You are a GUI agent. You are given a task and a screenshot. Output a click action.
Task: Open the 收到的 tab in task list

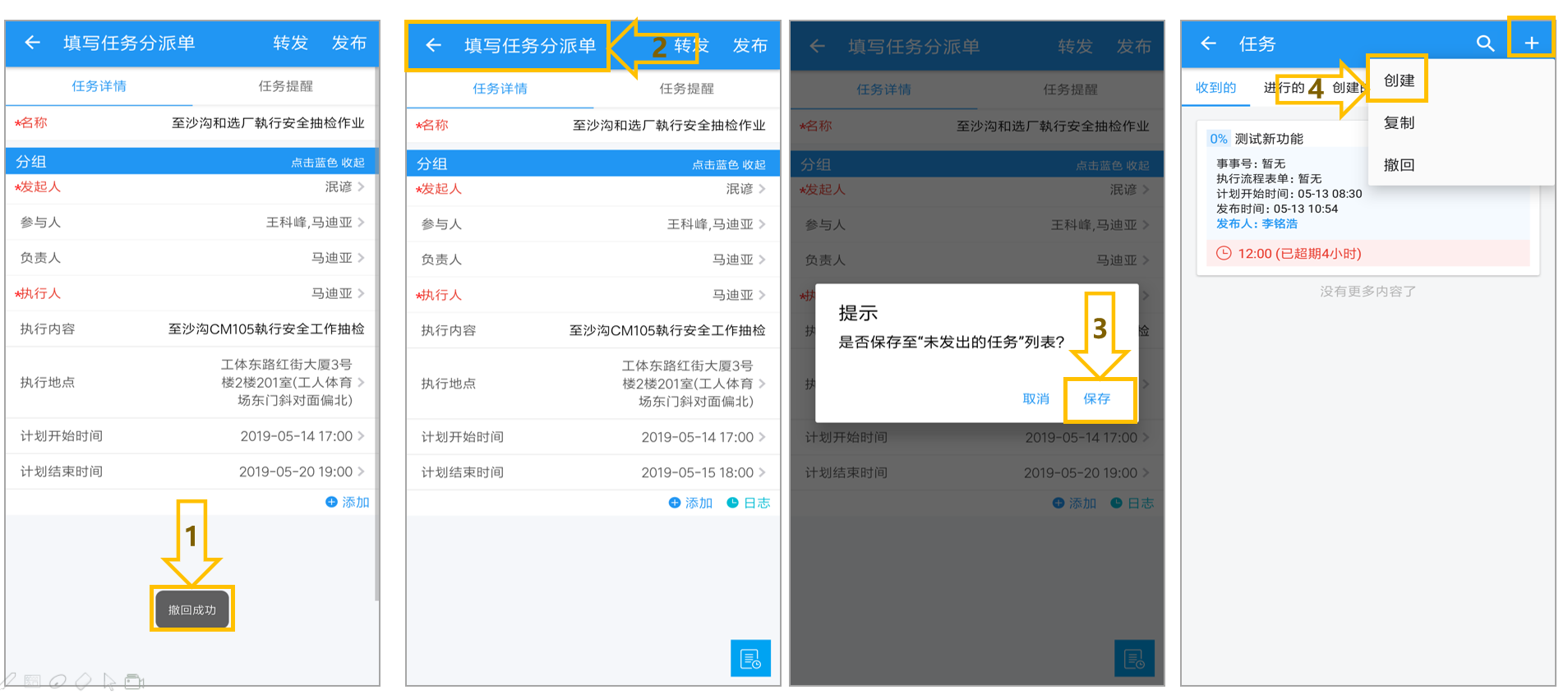(1215, 88)
